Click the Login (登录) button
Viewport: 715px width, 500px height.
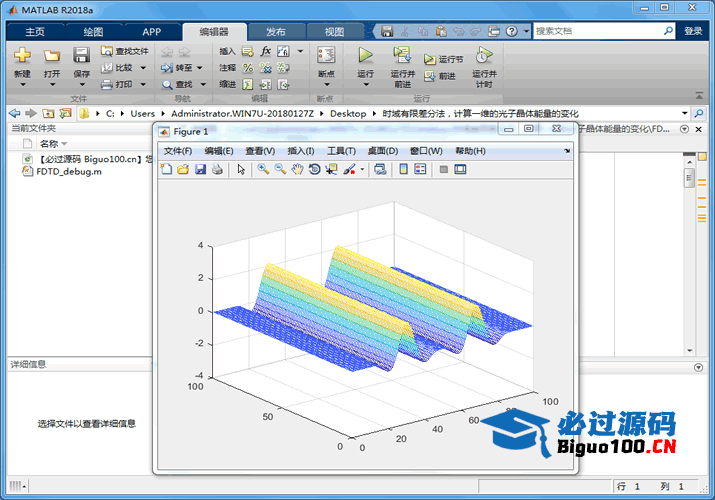(x=693, y=31)
